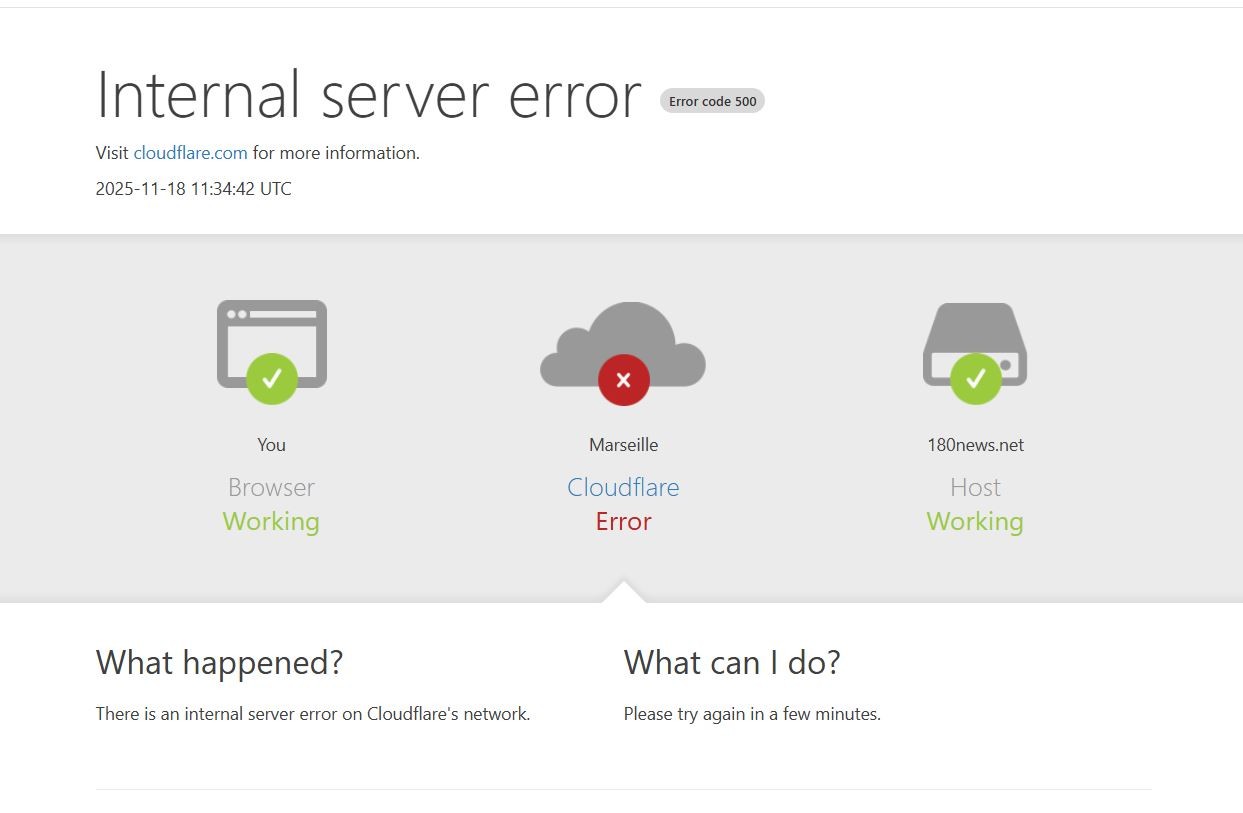The height and width of the screenshot is (813, 1243).
Task: Click the Internal server error heading
Action: (369, 95)
